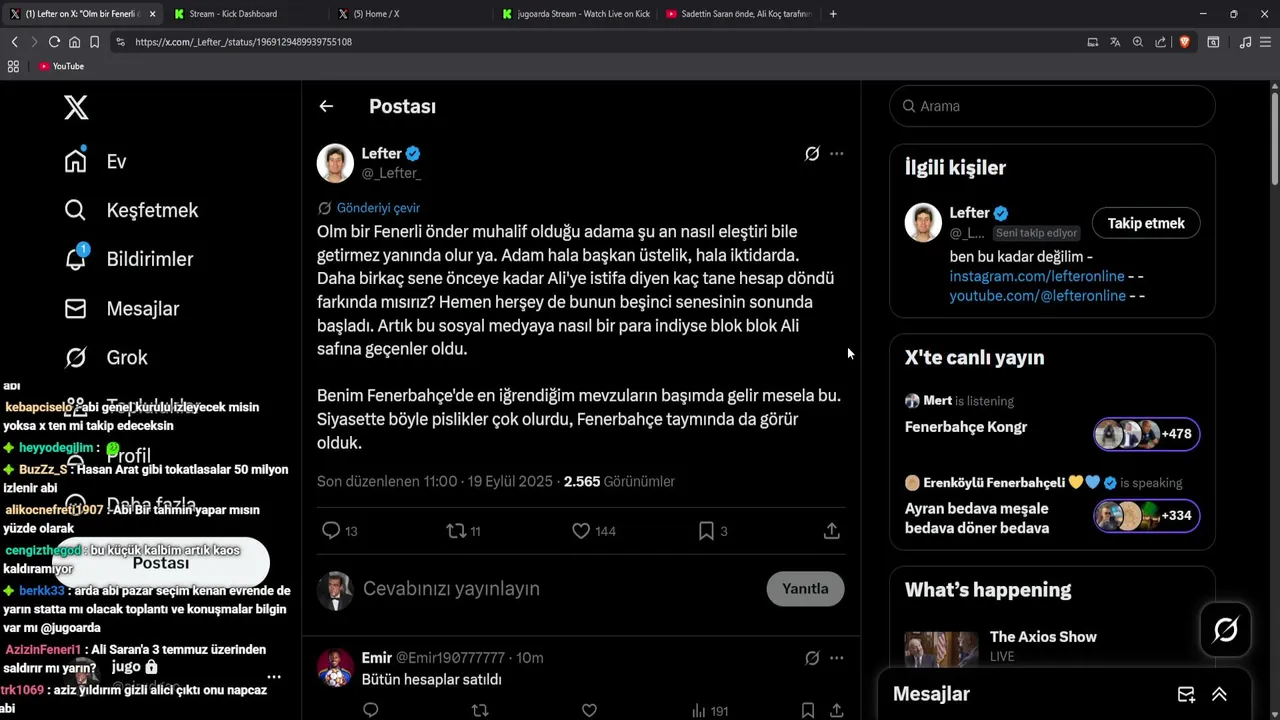Viewport: 1280px width, 720px height.
Task: Open a new browser tab
Action: click(x=833, y=14)
